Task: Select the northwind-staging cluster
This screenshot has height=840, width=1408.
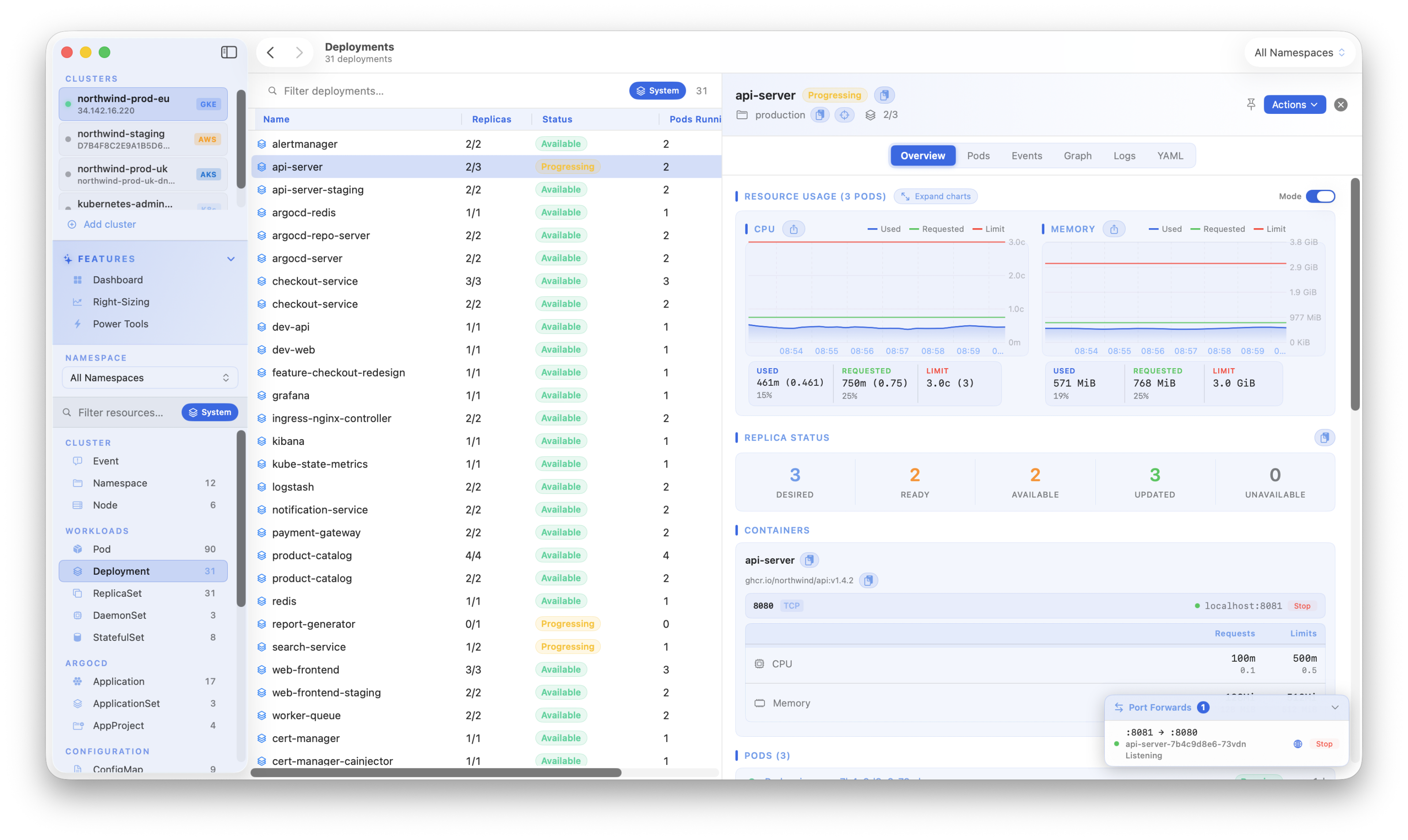Action: [143, 139]
